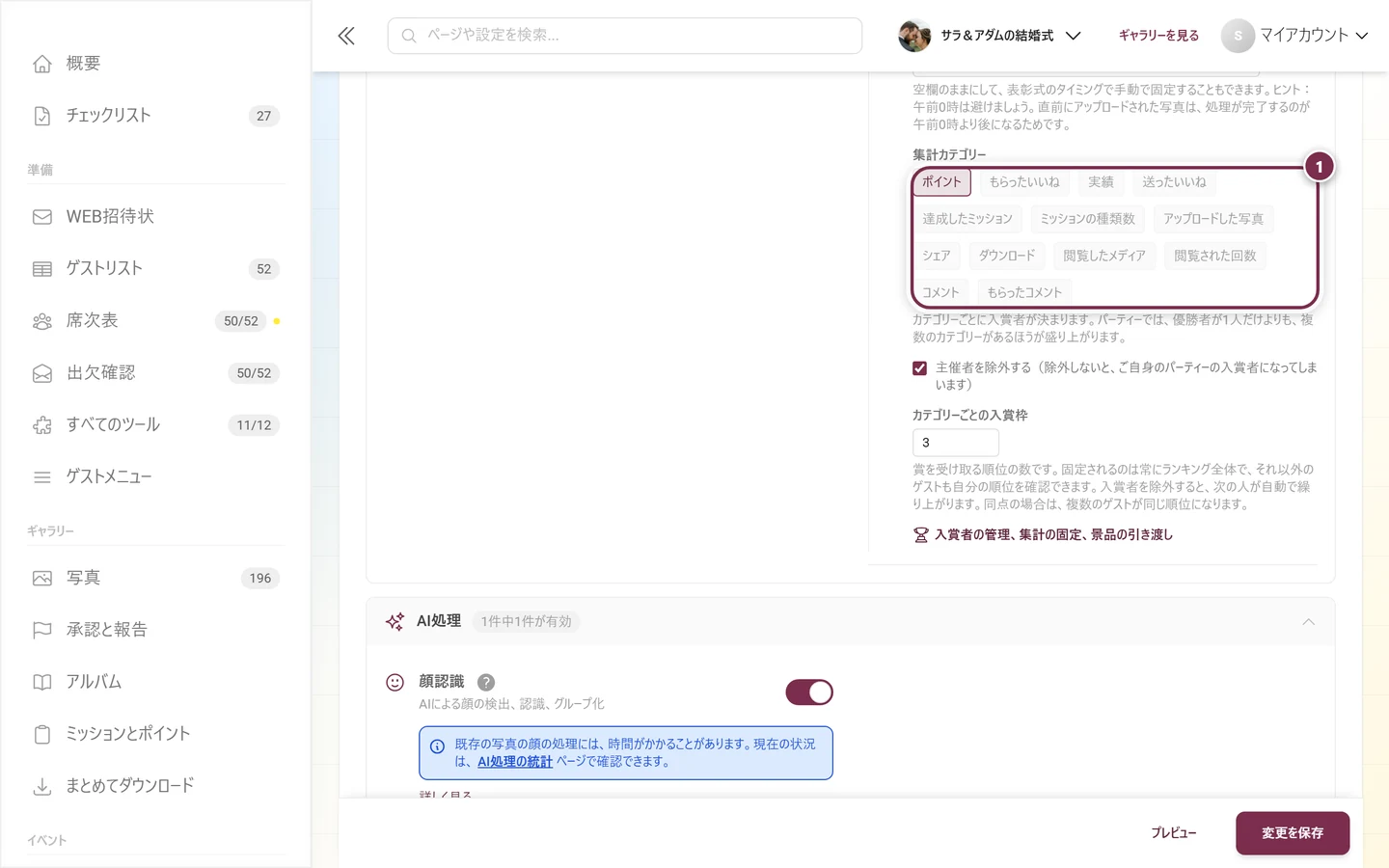Click the people icon for 席次表
Screen dimensions: 1389x868
[x=42, y=321]
